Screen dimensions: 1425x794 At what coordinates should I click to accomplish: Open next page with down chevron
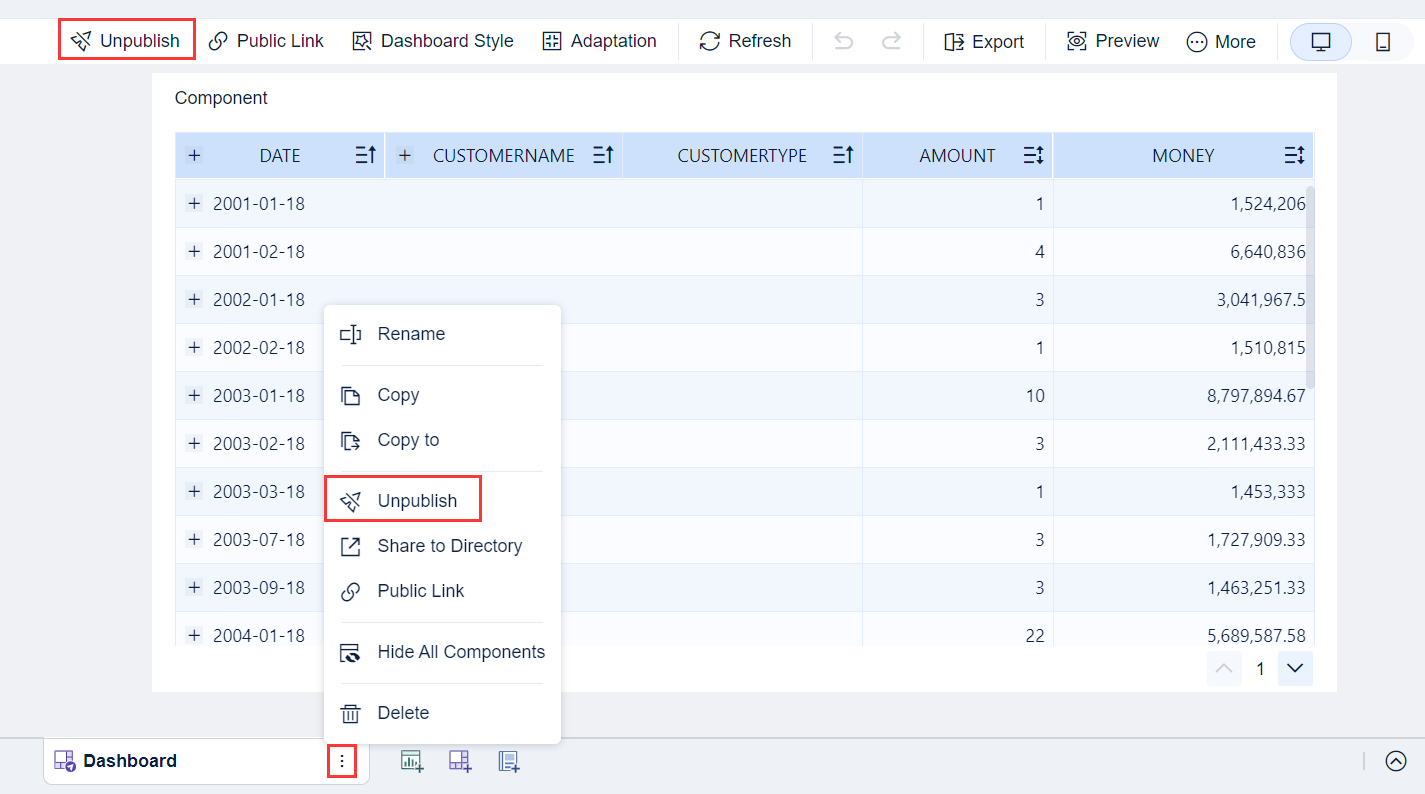click(1295, 668)
